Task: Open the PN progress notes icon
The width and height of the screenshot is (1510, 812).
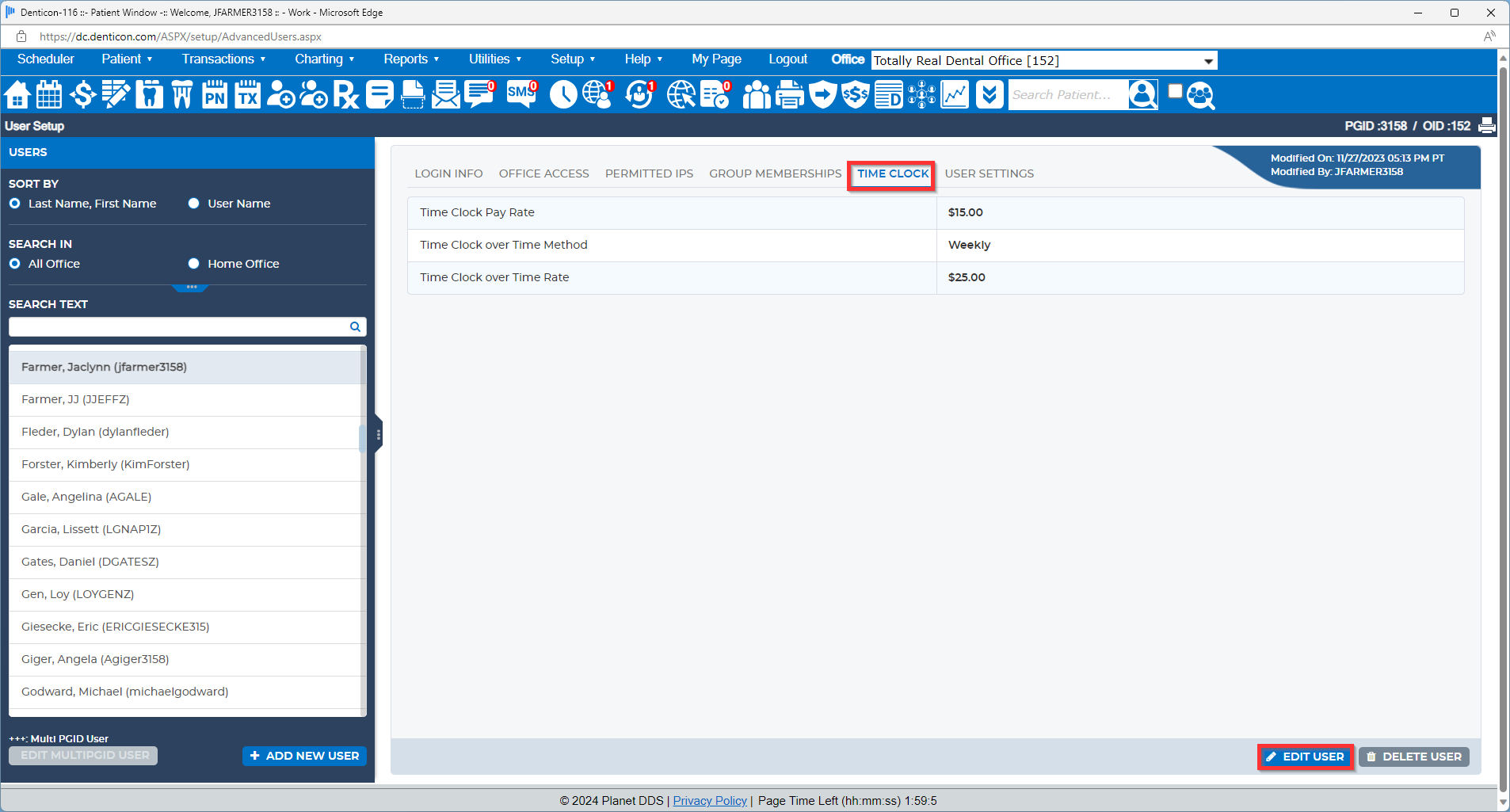Action: [215, 95]
